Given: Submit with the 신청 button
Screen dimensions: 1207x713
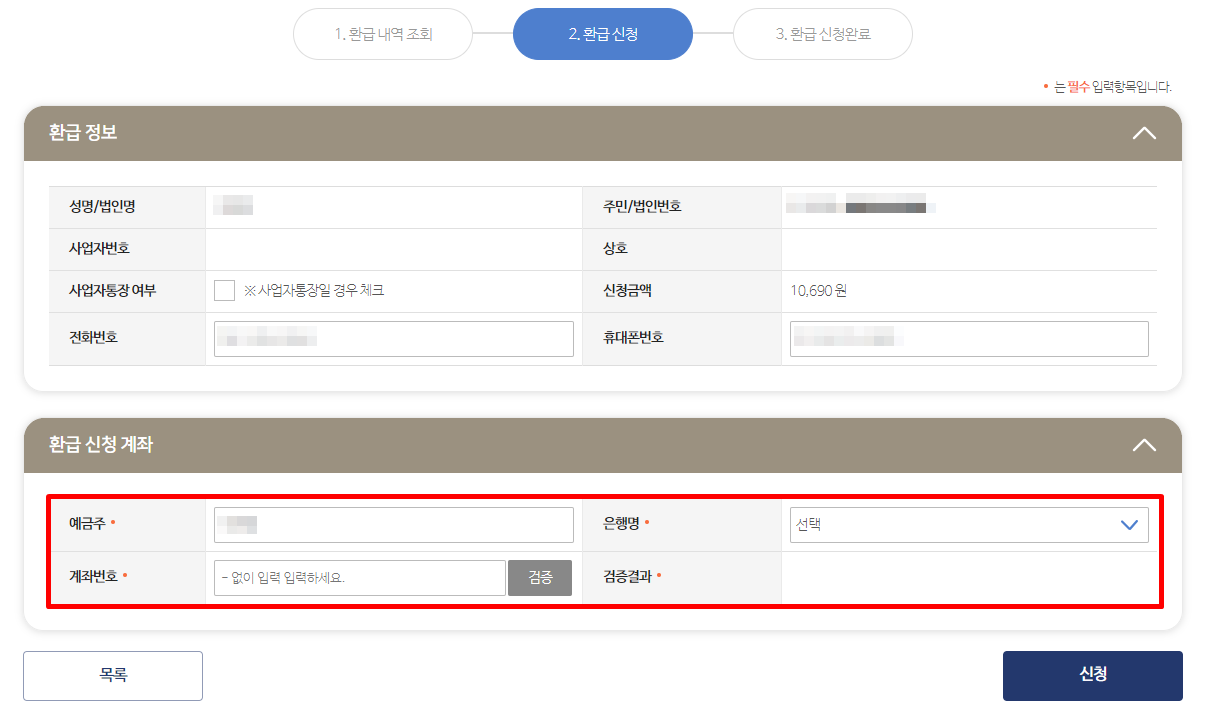Looking at the screenshot, I should point(1093,676).
